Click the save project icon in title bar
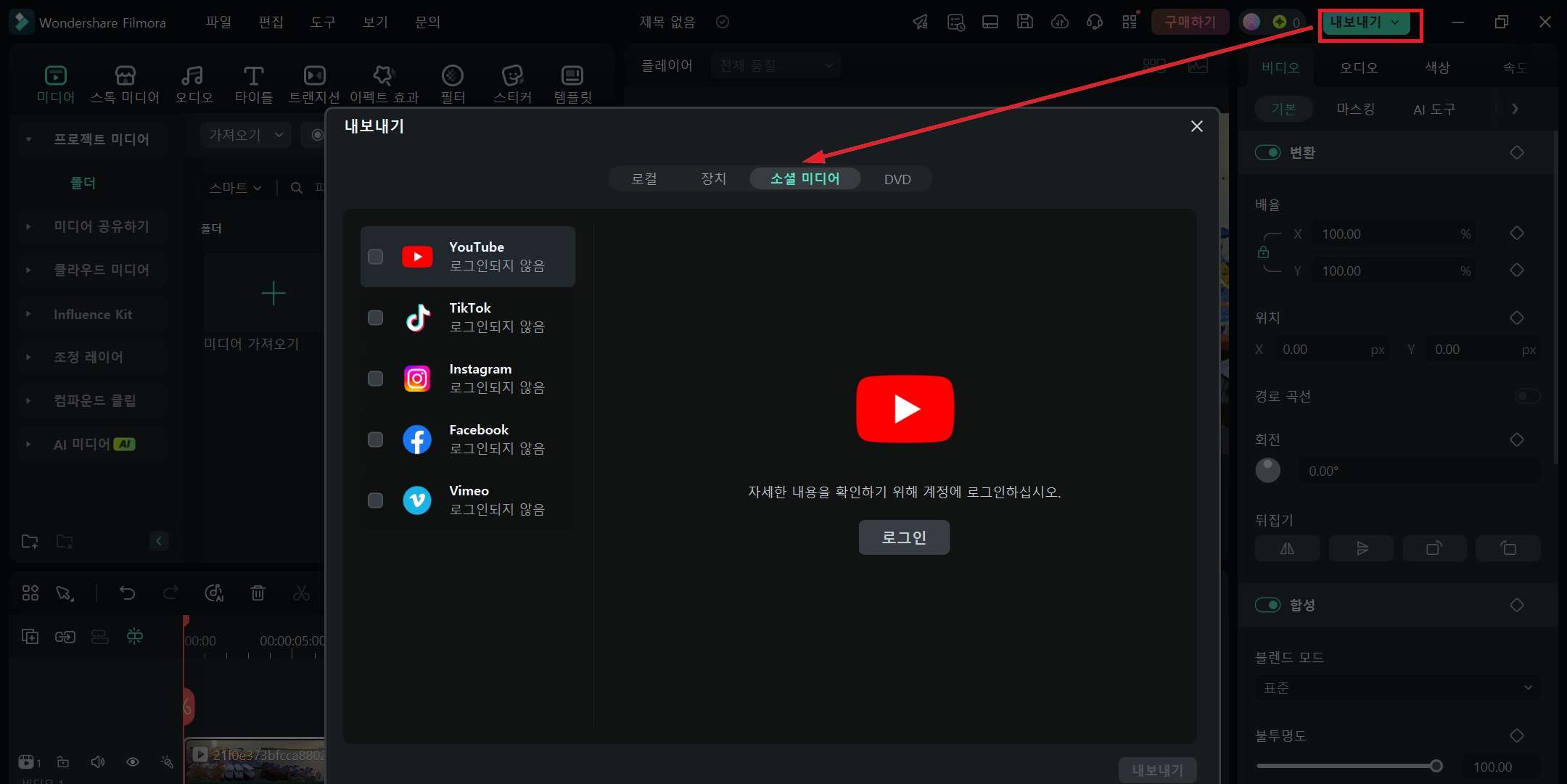 [x=1024, y=22]
